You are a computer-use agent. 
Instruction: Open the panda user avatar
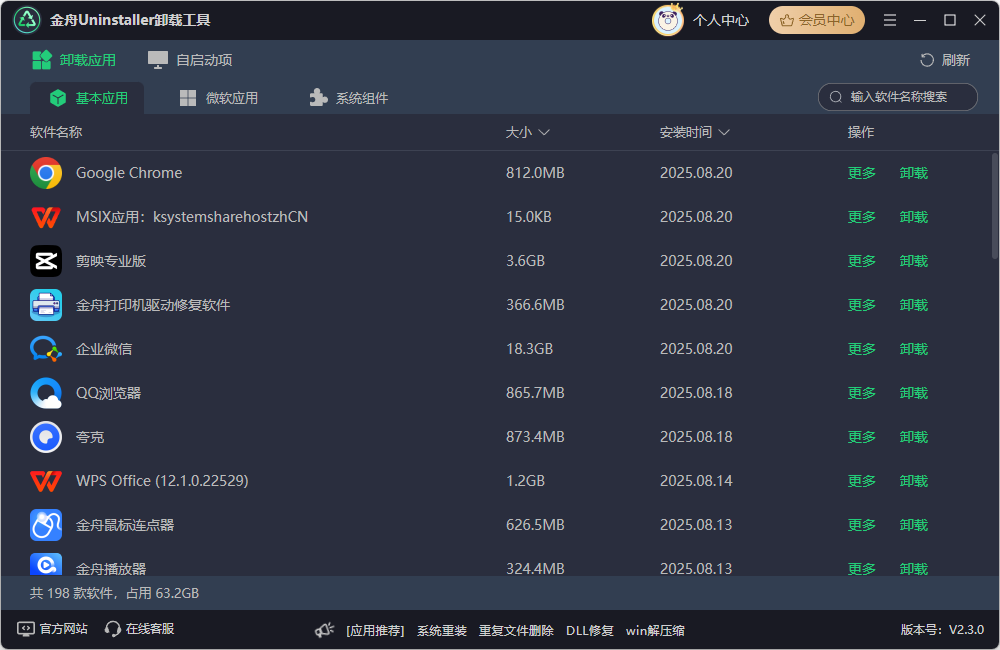click(668, 20)
